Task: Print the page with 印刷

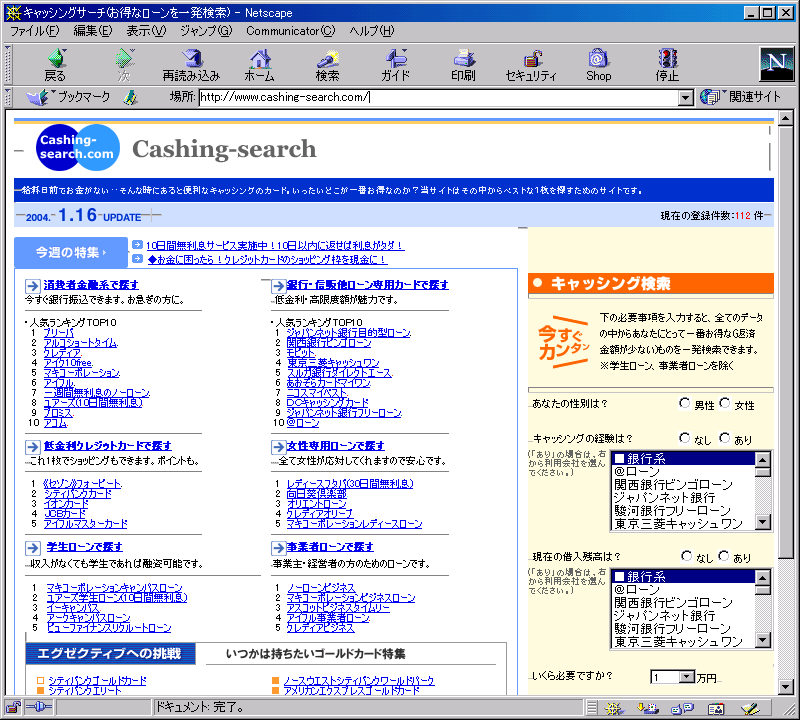Action: pyautogui.click(x=463, y=65)
